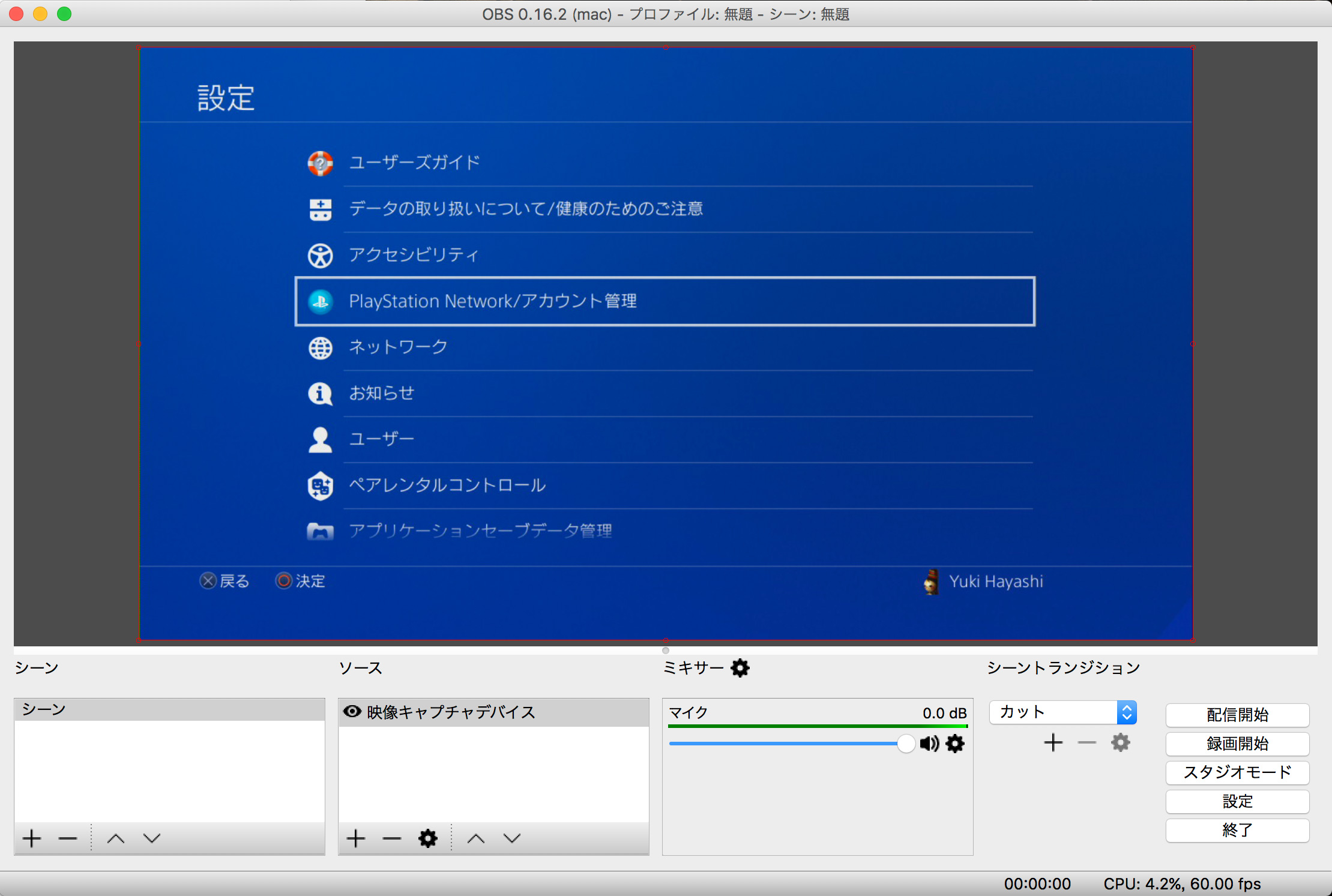Screen dimensions: 1332x896
Task: Click 終了 to quit OBS
Action: coord(1237,830)
